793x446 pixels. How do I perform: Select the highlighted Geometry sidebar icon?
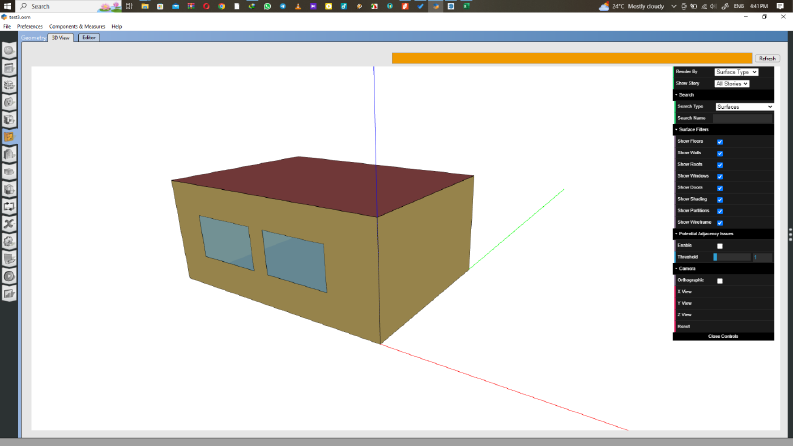tap(9, 137)
